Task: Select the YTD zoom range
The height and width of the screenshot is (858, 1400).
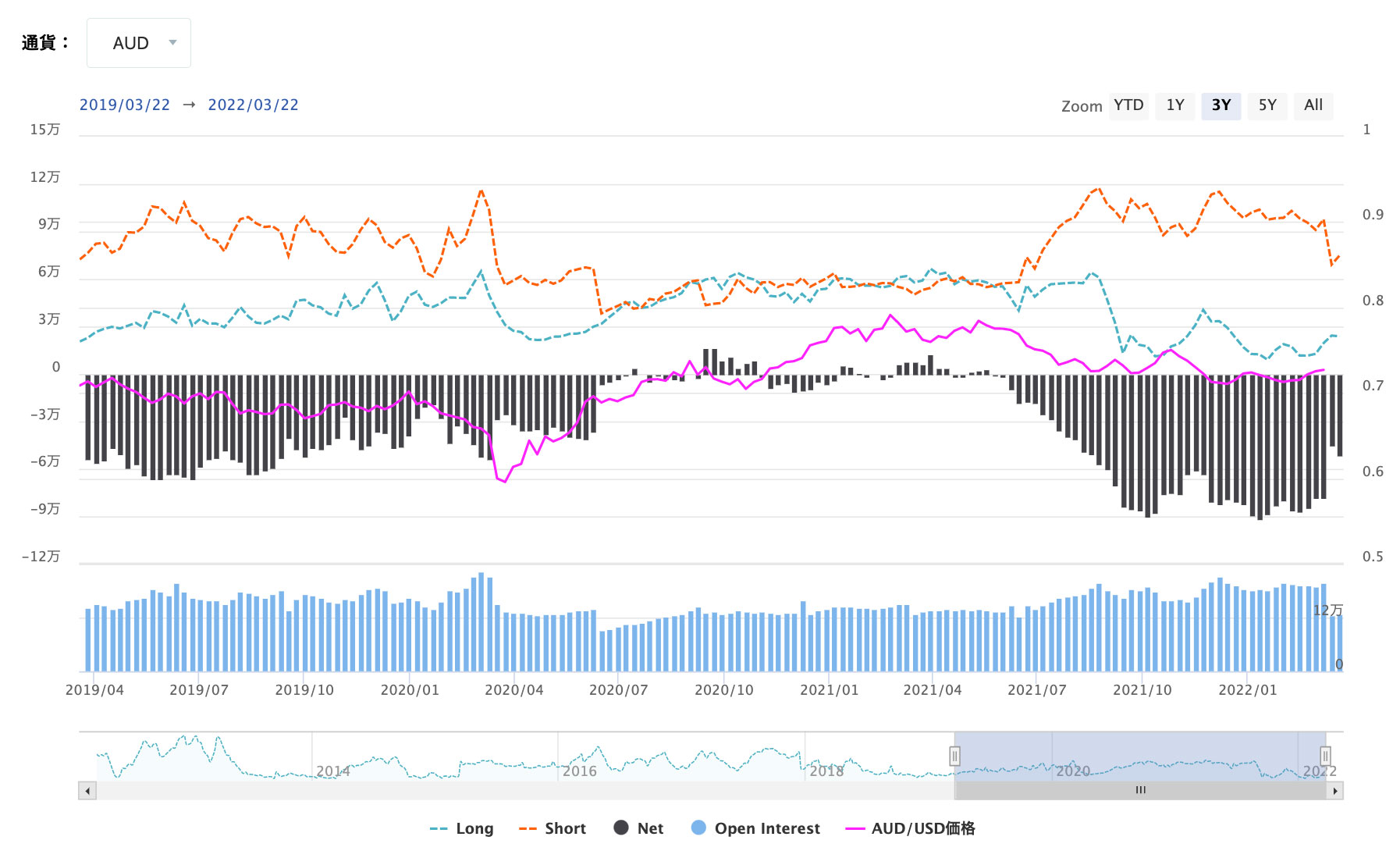Action: [x=1128, y=105]
